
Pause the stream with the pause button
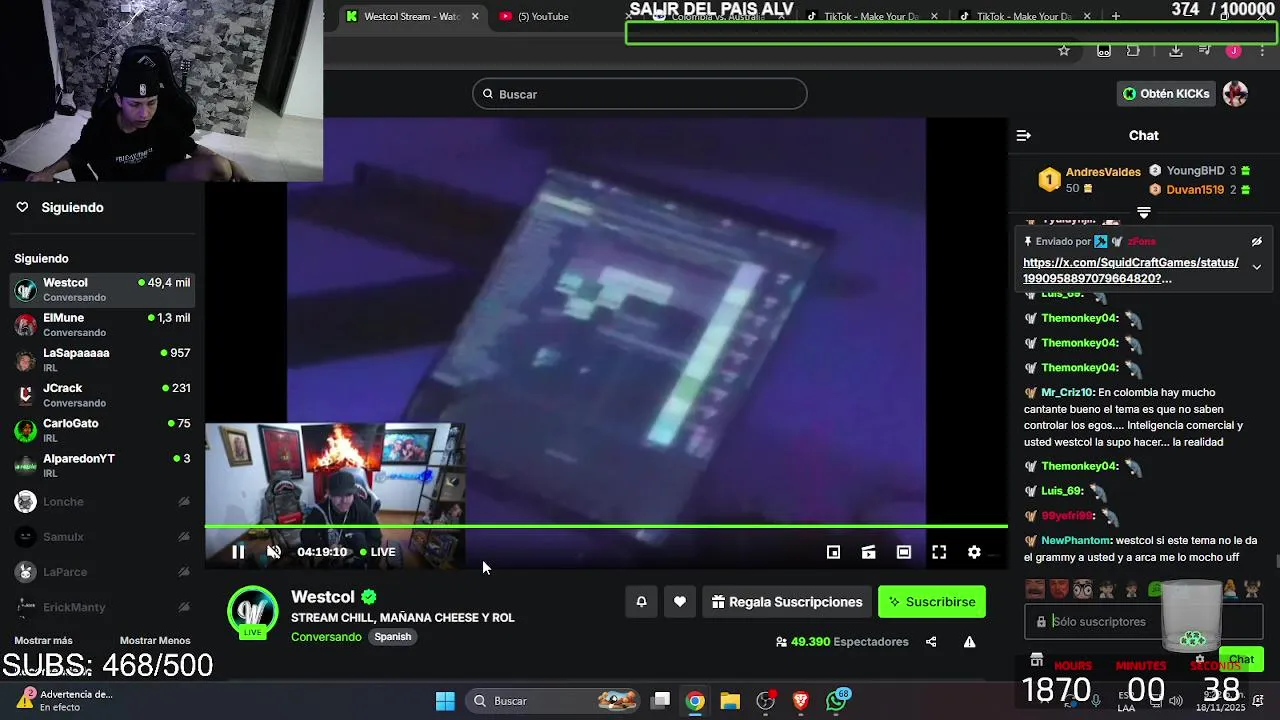238,552
